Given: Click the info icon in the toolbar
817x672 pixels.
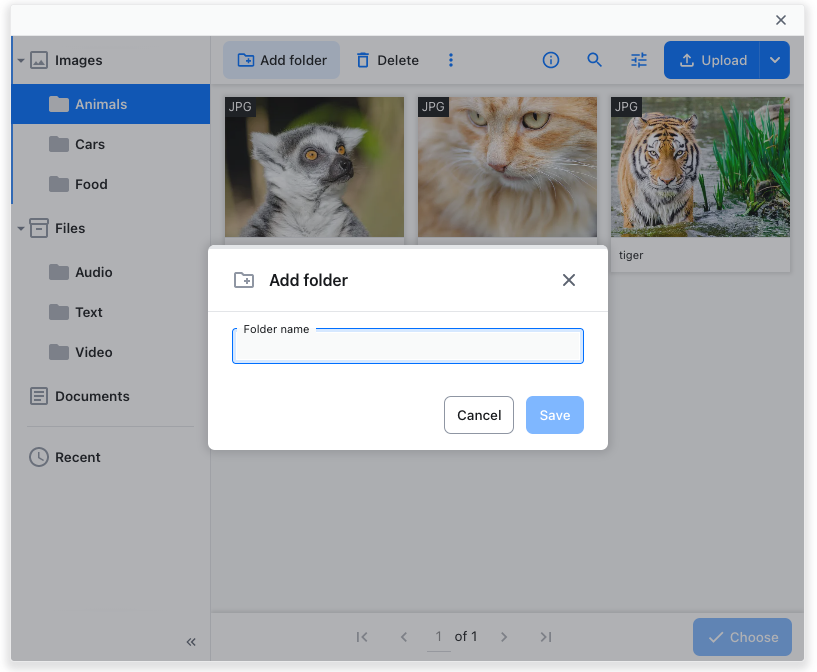Looking at the screenshot, I should (551, 60).
